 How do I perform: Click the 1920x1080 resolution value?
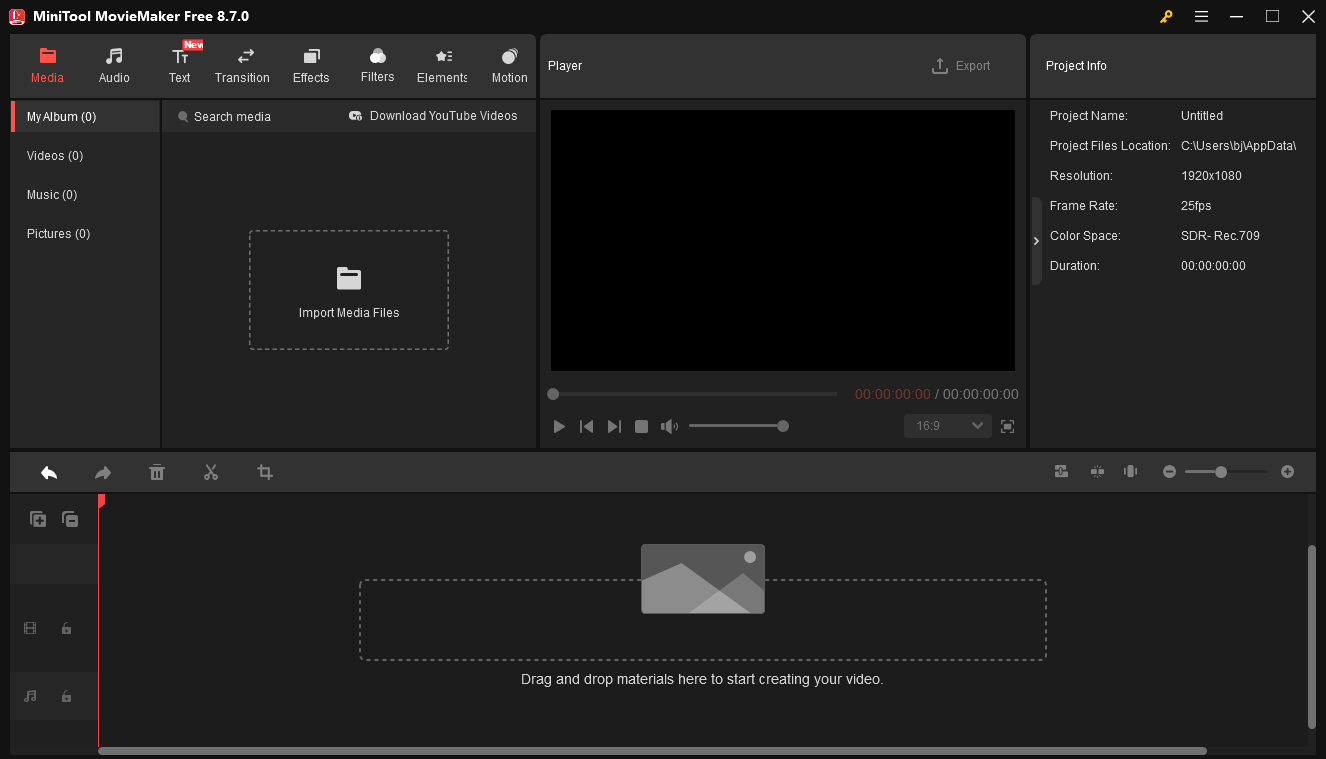[1211, 176]
